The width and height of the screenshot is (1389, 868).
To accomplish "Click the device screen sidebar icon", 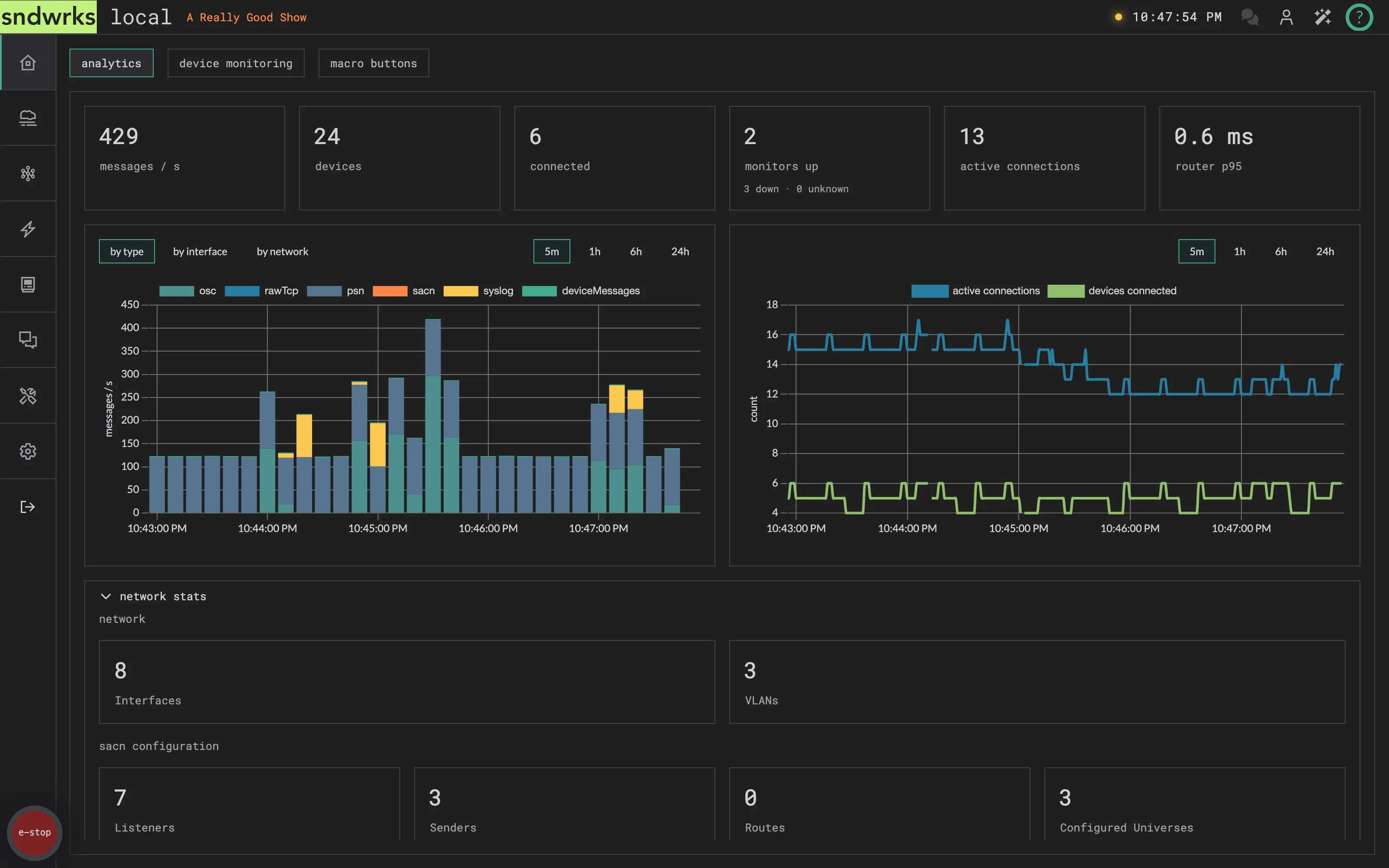I will [x=27, y=285].
